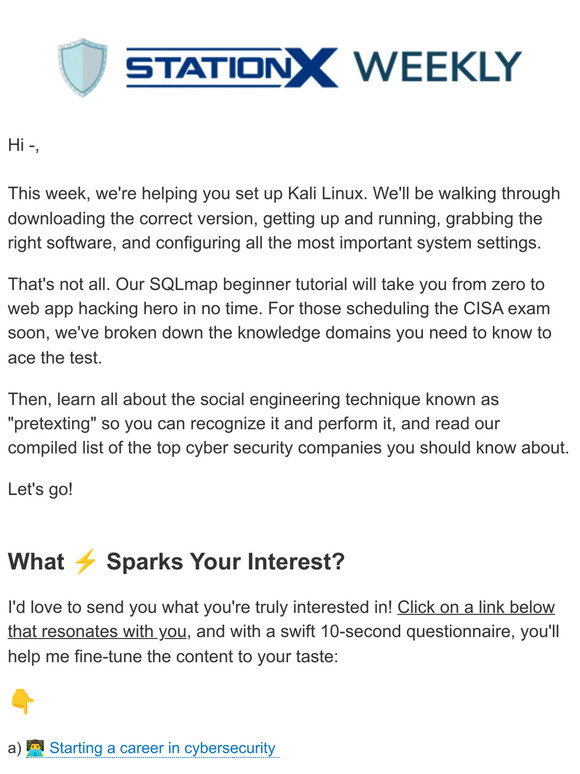Click the shield logo icon

82,67
